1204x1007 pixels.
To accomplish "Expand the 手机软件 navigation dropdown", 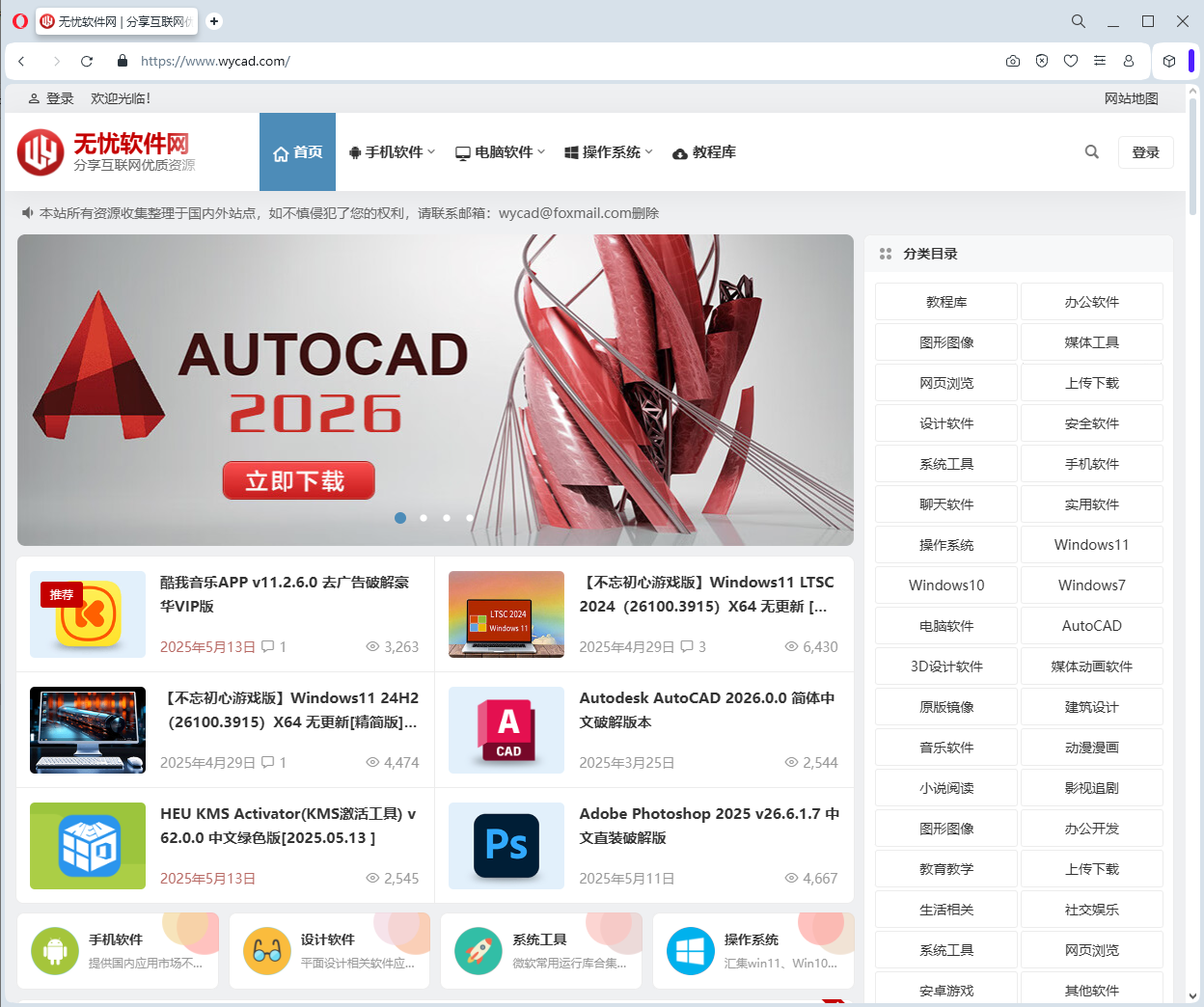I will tap(392, 151).
